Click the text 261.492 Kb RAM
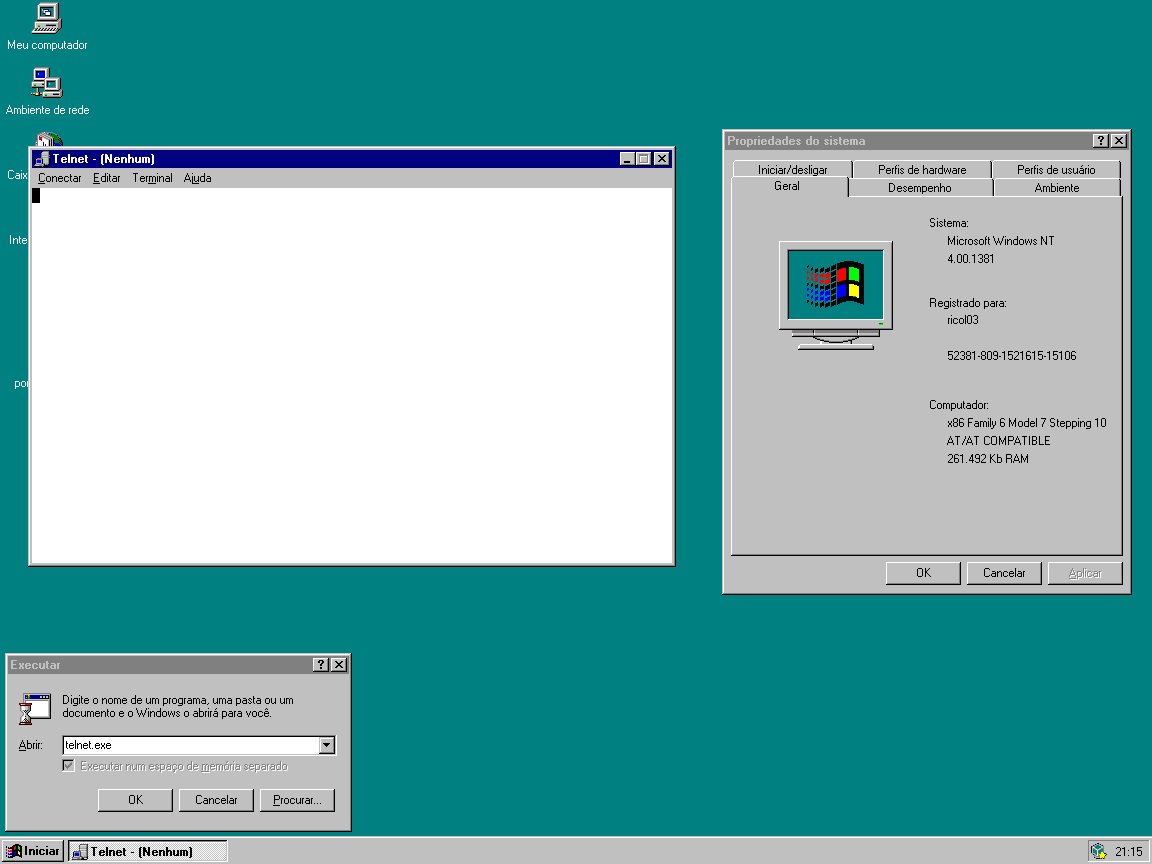Viewport: 1152px width, 864px height. (x=987, y=458)
